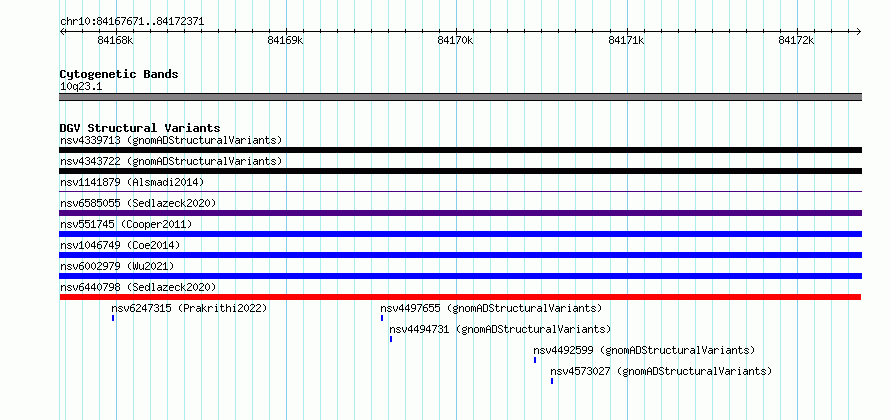
Task: Click the 84172k ruler tick label
Action: click(x=796, y=40)
